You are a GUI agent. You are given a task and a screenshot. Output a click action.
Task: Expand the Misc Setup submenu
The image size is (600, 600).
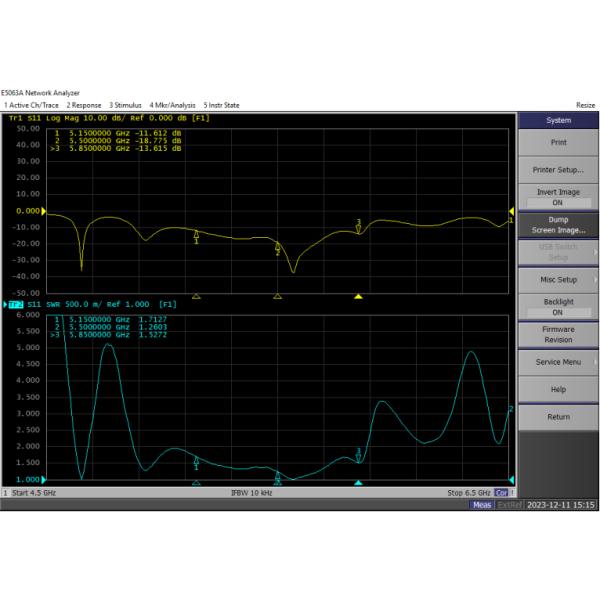click(x=557, y=279)
